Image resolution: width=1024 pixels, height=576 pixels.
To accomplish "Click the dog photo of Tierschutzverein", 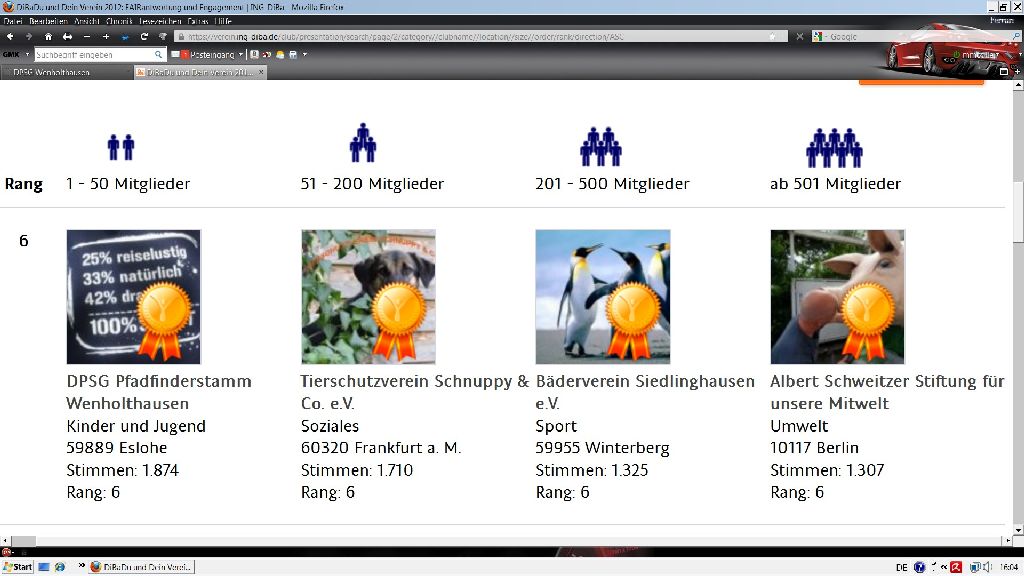I will 368,296.
